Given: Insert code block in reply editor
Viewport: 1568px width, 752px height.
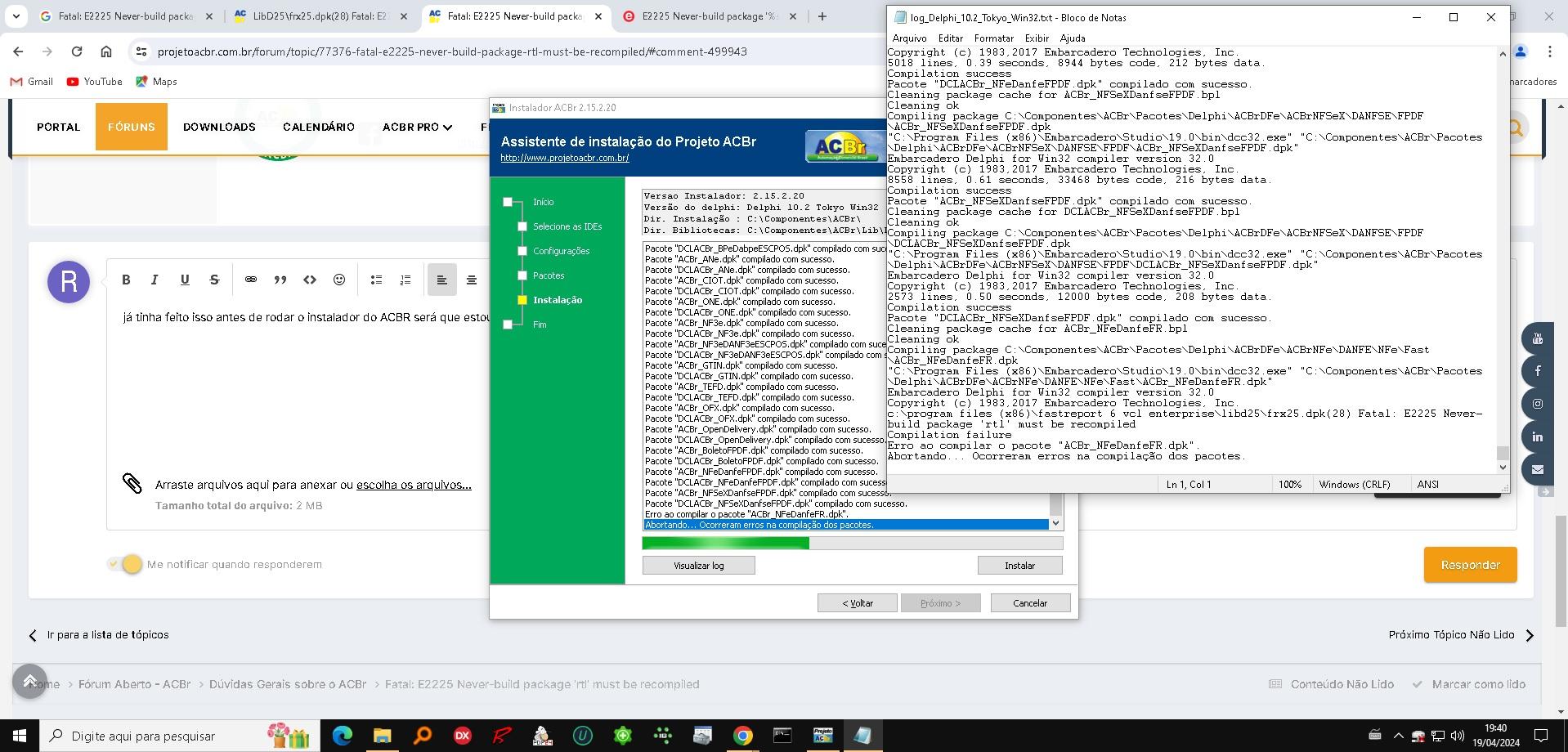Looking at the screenshot, I should click(x=310, y=280).
